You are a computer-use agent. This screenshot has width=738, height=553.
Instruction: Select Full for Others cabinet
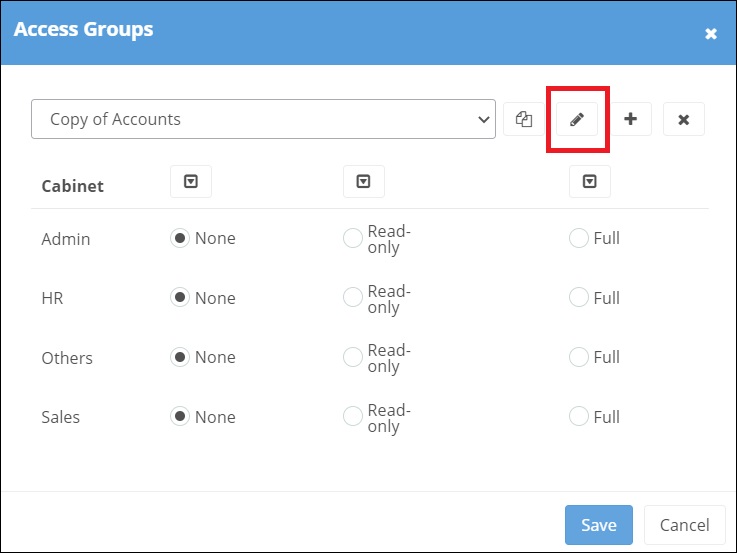pyautogui.click(x=578, y=357)
